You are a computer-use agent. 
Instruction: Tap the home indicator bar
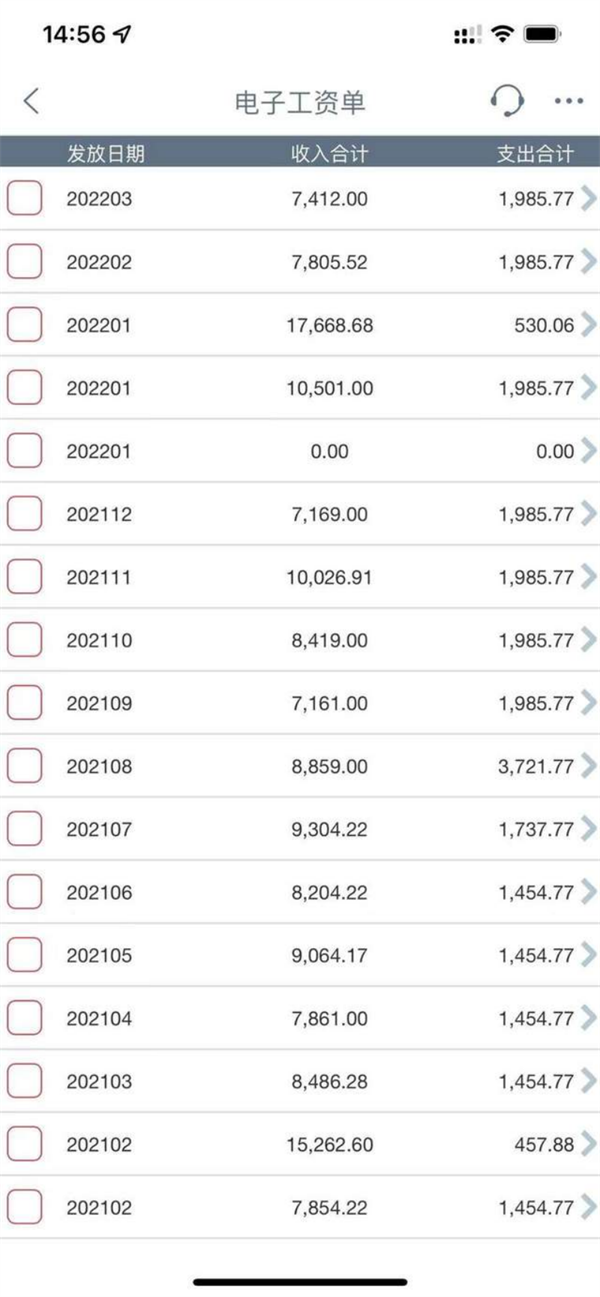pyautogui.click(x=300, y=1282)
